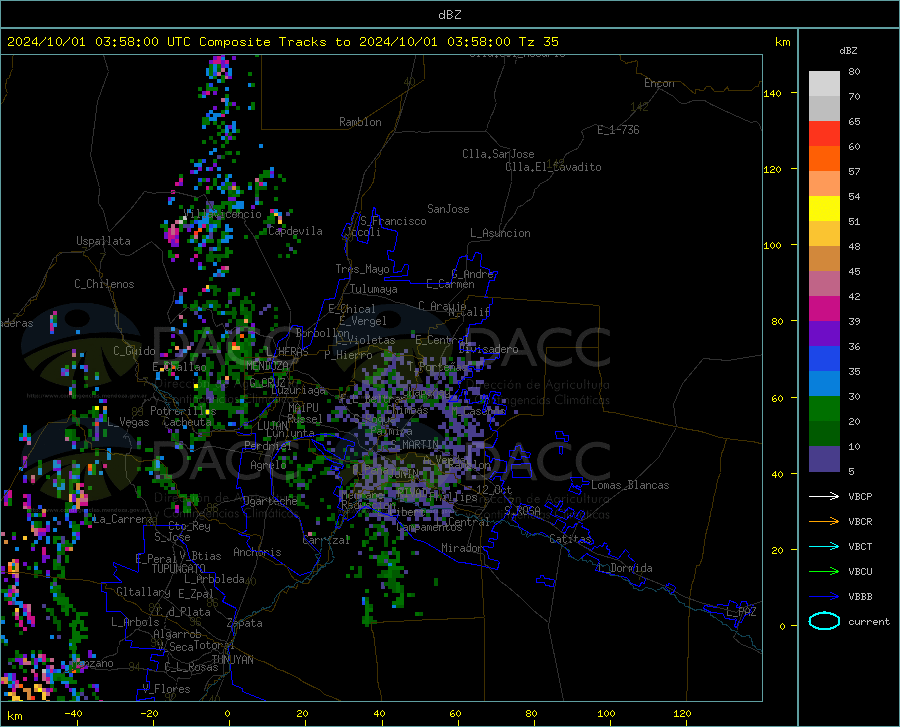Select the green 20-30 dBZ swatch
Image resolution: width=900 pixels, height=727 pixels.
tap(824, 409)
